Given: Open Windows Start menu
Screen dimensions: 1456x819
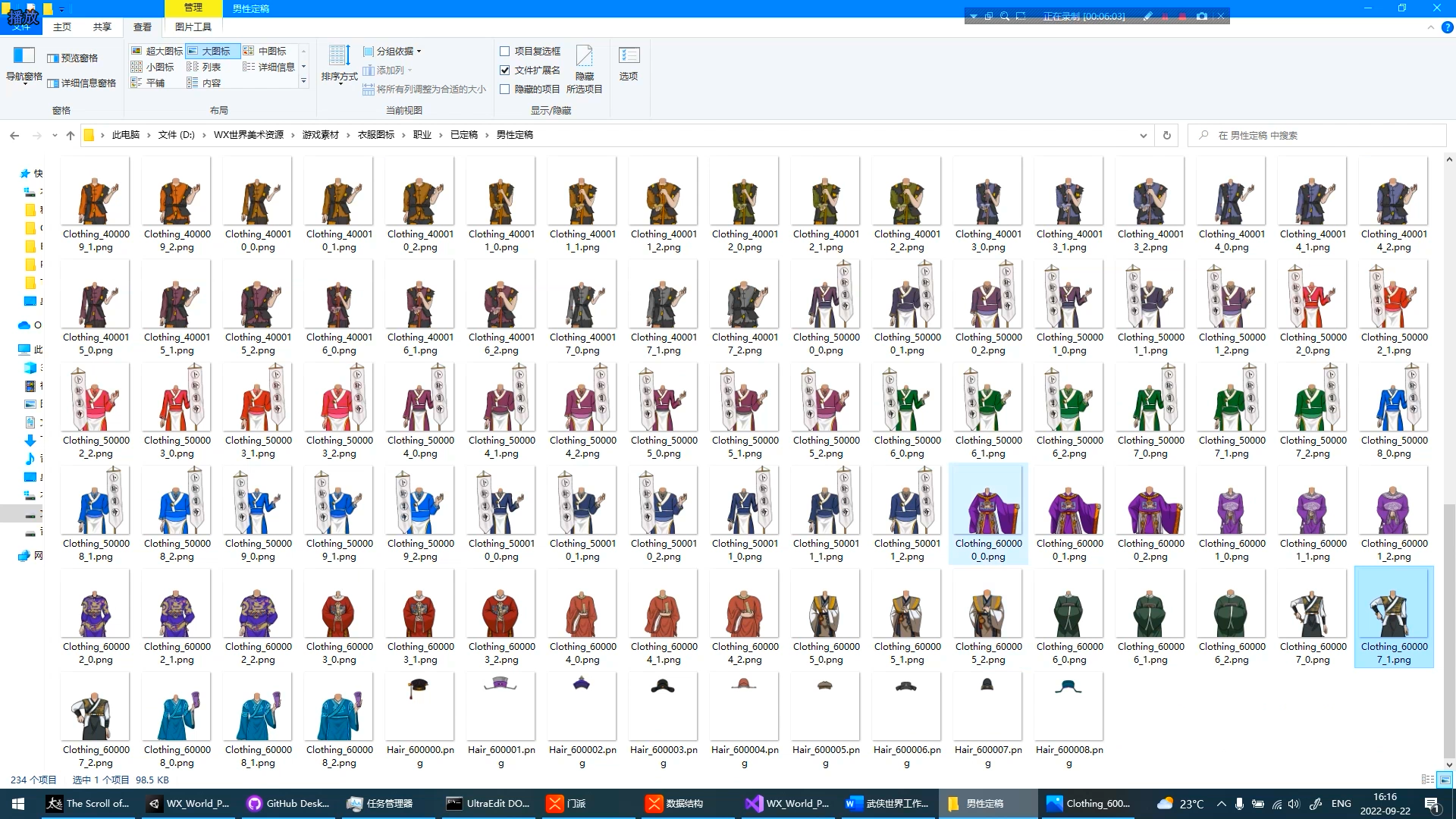Looking at the screenshot, I should (x=18, y=803).
